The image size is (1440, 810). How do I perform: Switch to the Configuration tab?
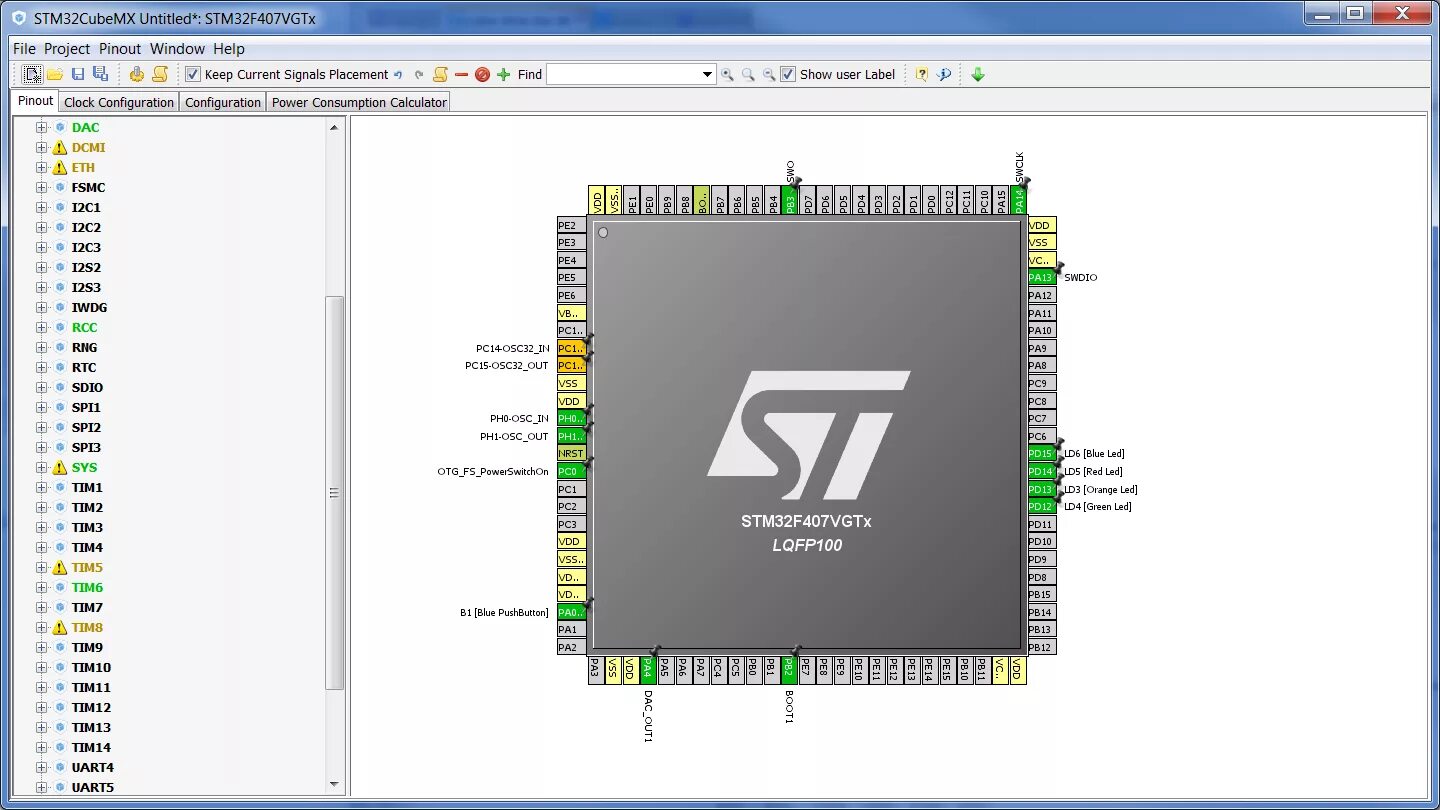pos(223,102)
